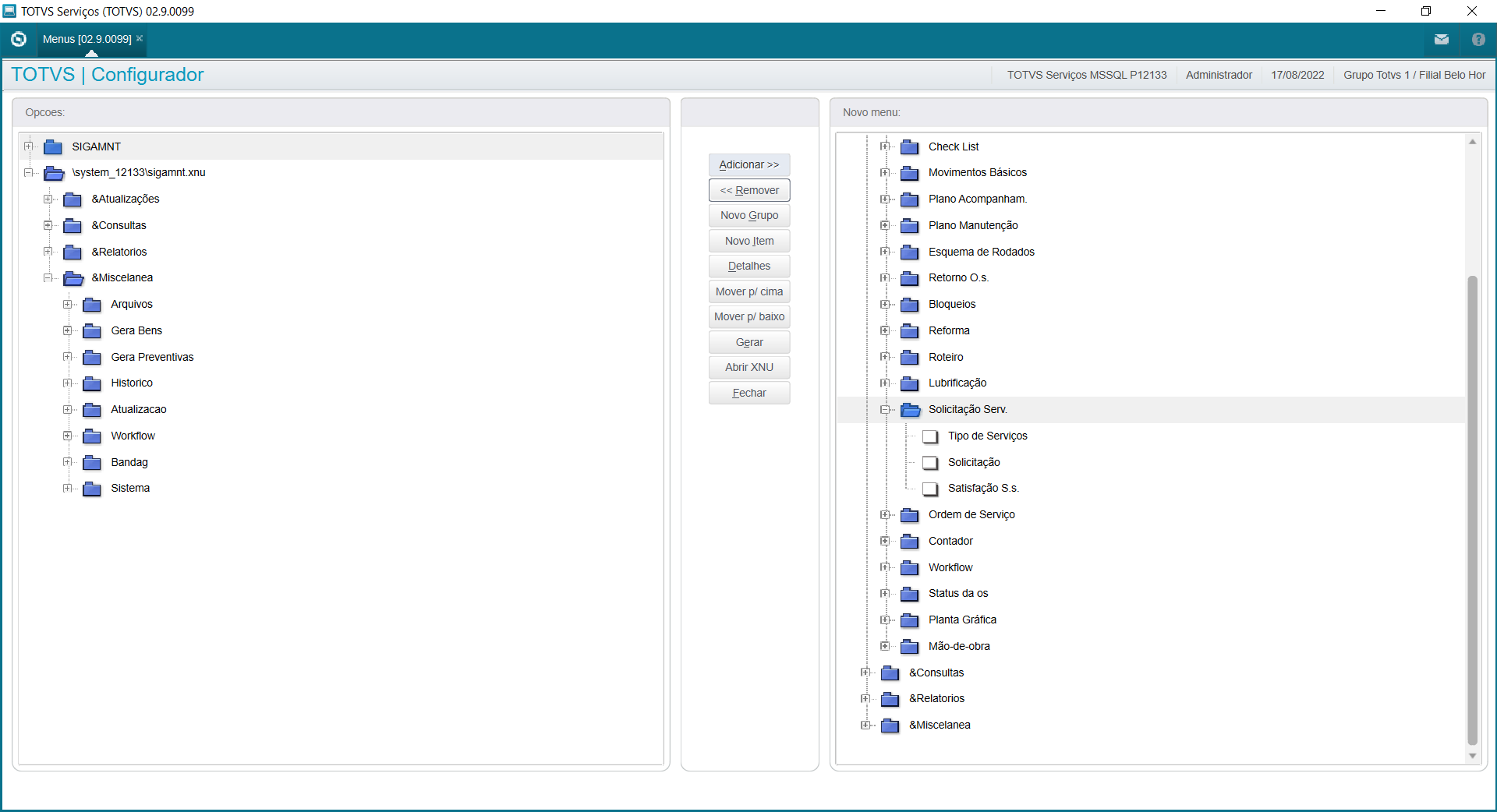Click the Gerar button

click(749, 342)
